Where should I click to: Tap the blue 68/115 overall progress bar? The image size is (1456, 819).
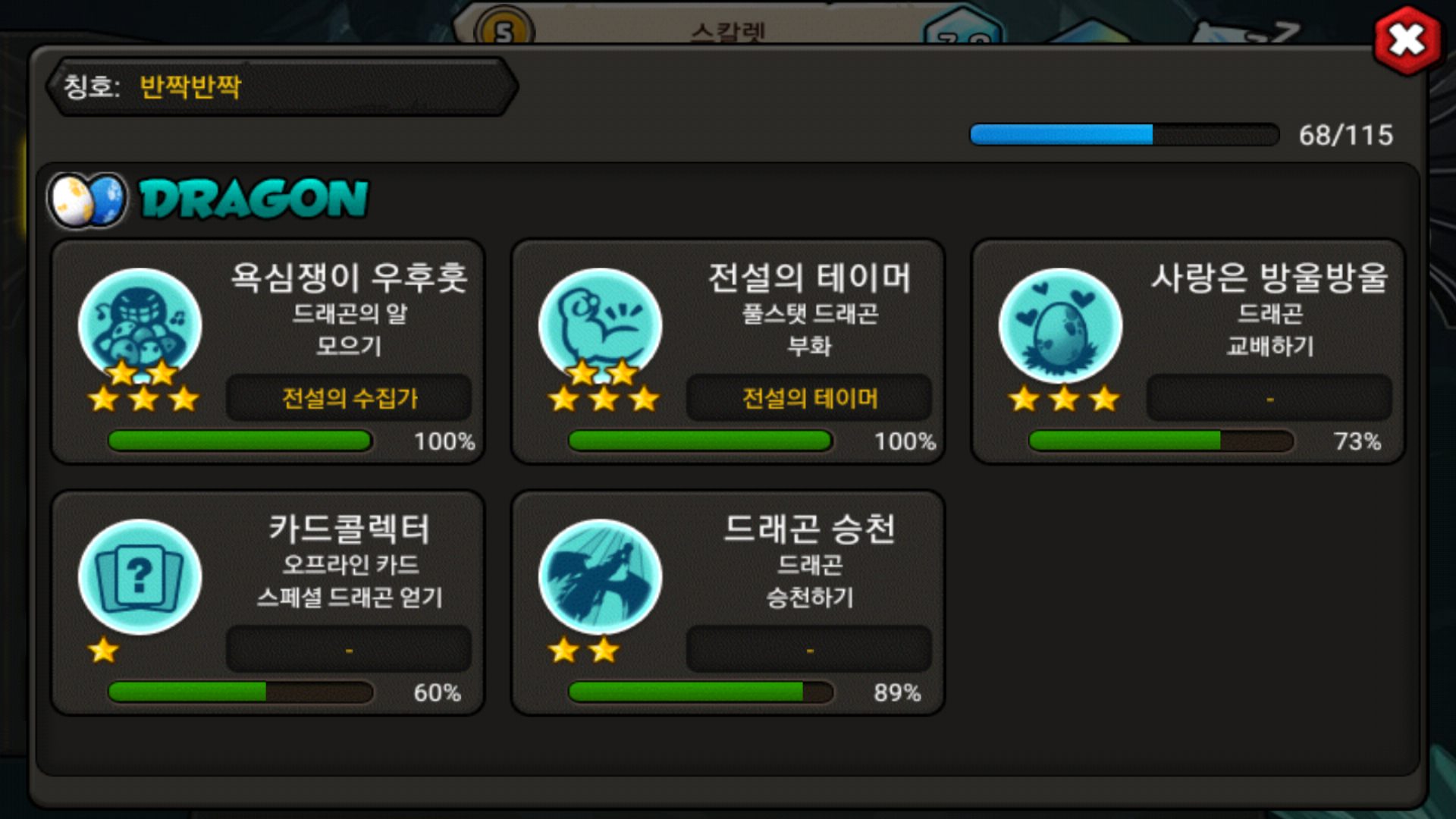[x=1125, y=135]
